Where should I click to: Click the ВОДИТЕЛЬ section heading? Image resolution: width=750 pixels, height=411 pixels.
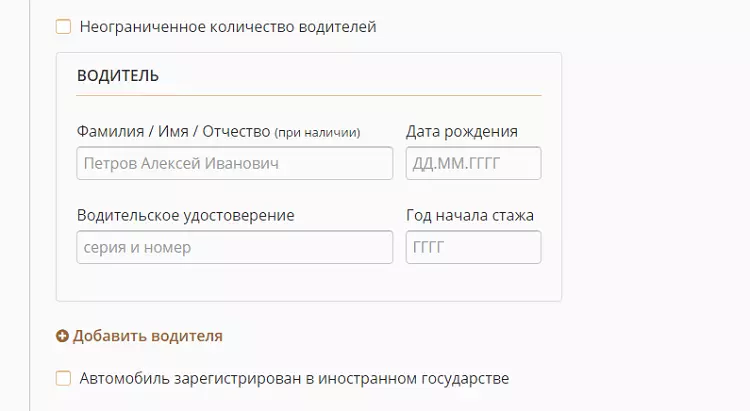click(x=118, y=76)
